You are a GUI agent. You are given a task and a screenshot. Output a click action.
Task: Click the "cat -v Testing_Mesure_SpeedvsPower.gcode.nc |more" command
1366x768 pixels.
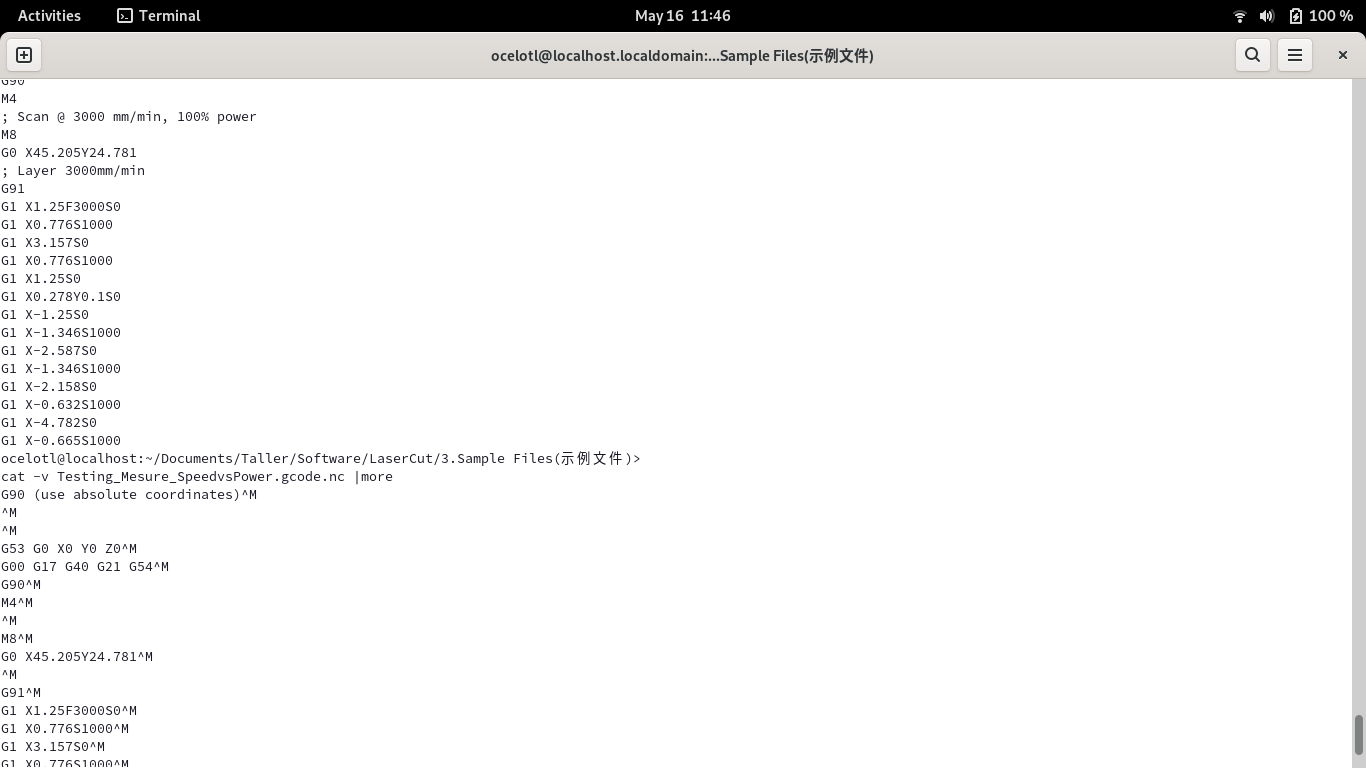pyautogui.click(x=197, y=477)
